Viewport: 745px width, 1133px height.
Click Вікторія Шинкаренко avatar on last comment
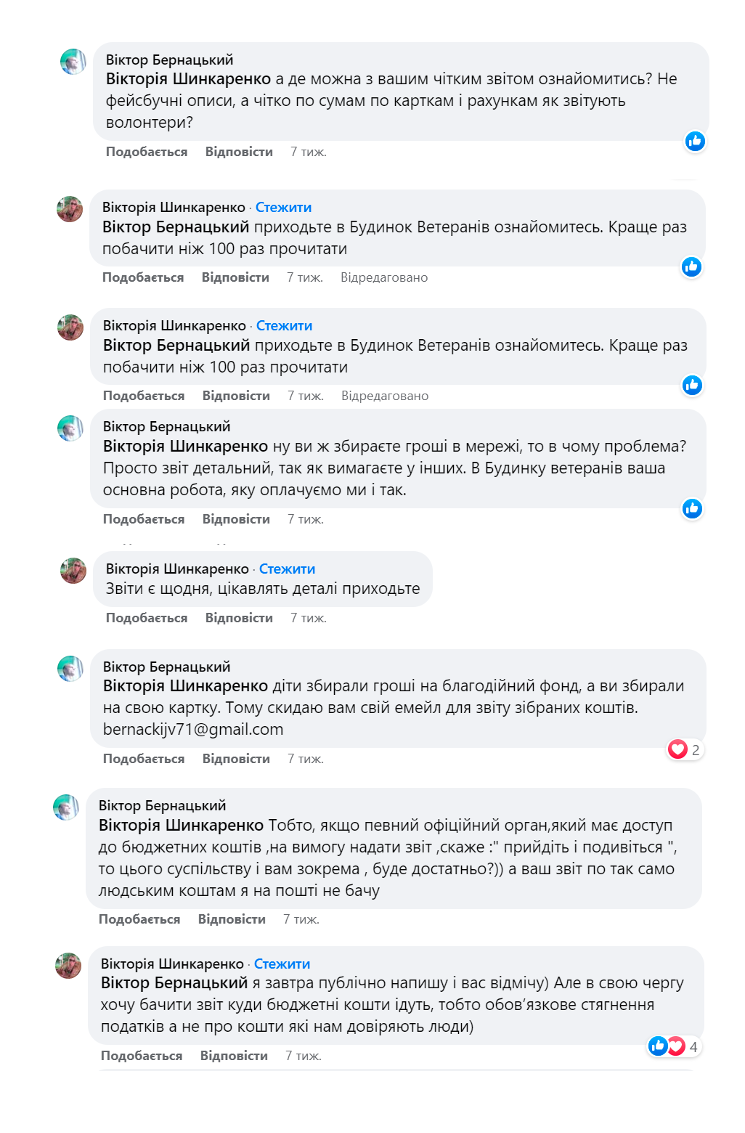69,966
